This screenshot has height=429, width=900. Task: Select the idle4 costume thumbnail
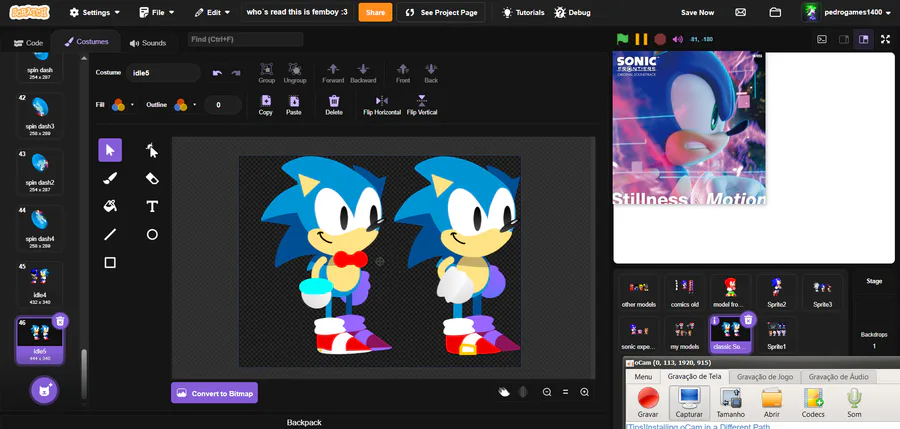coord(40,283)
